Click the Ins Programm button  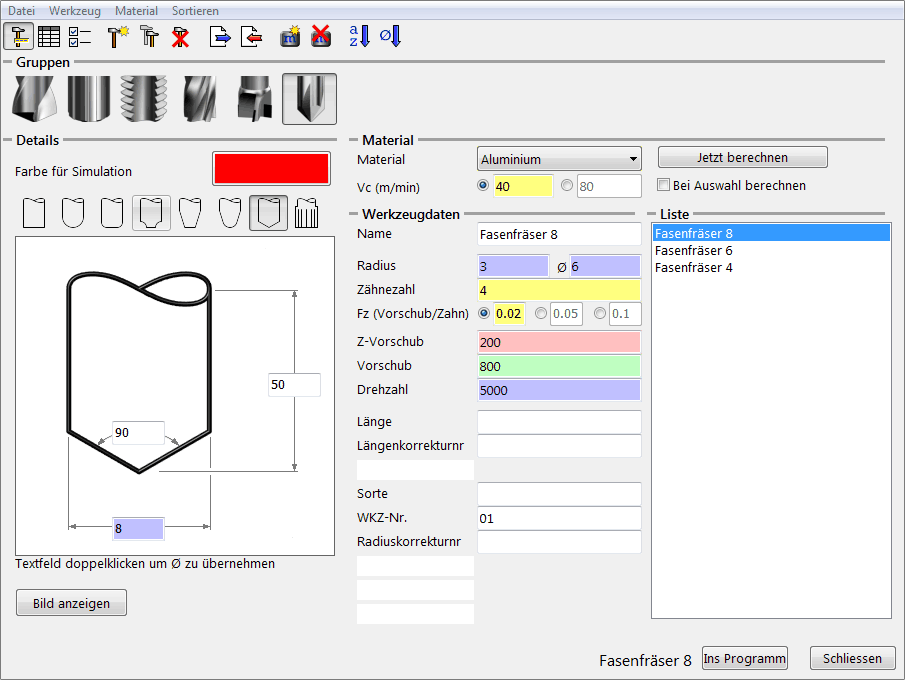[x=745, y=659]
